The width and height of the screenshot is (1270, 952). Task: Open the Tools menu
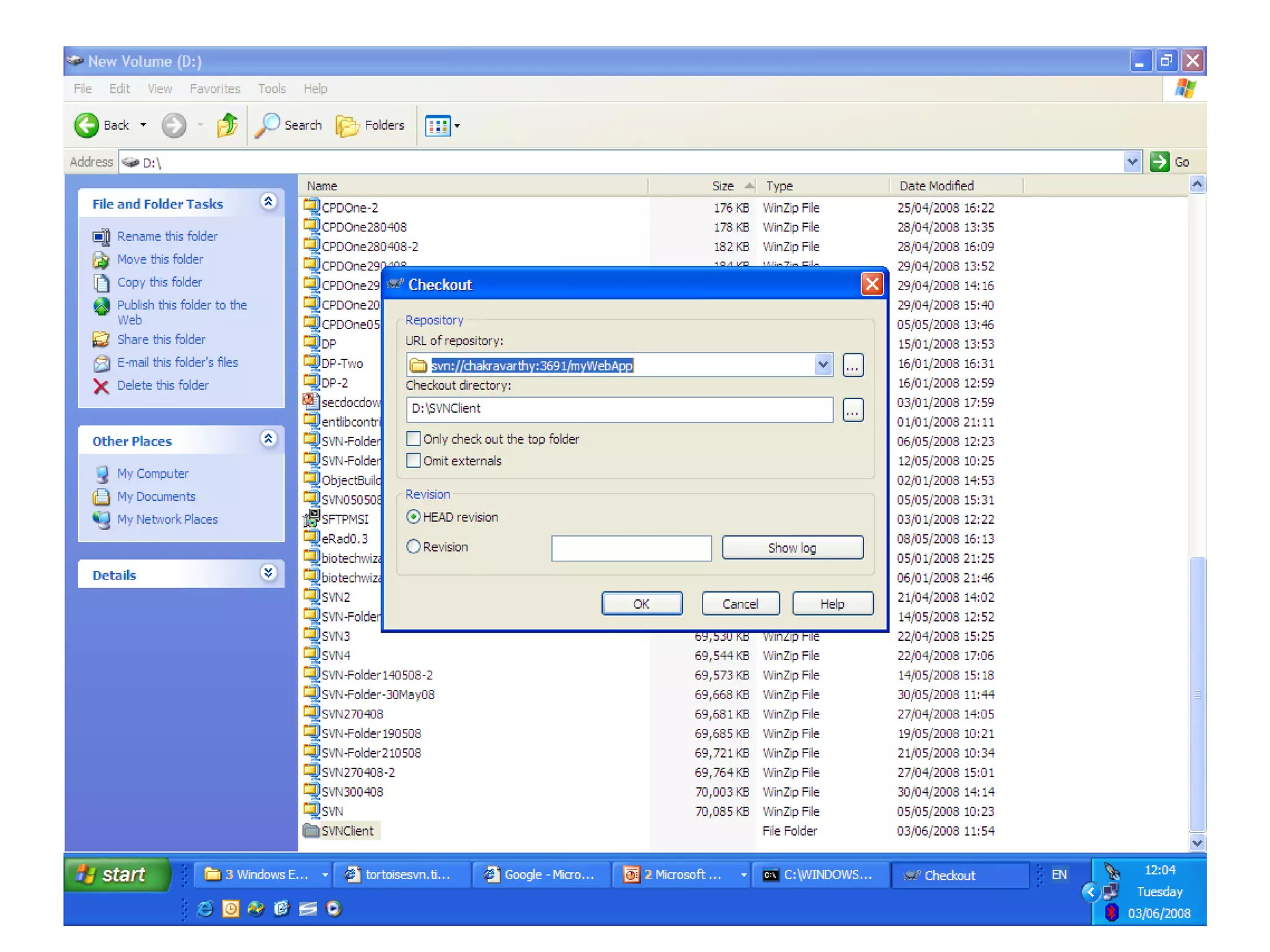(272, 89)
